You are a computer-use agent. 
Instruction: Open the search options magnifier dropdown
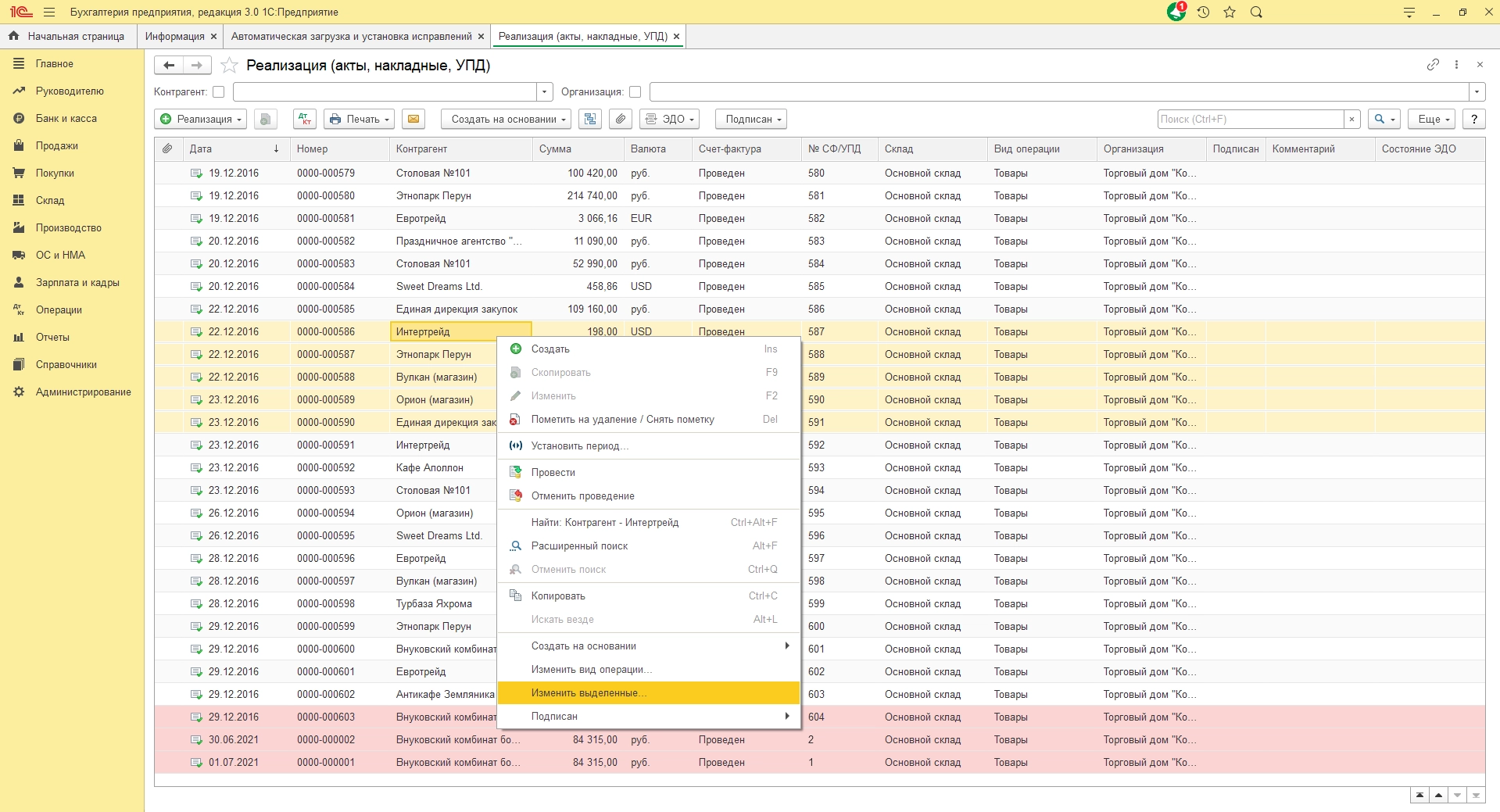(1384, 120)
